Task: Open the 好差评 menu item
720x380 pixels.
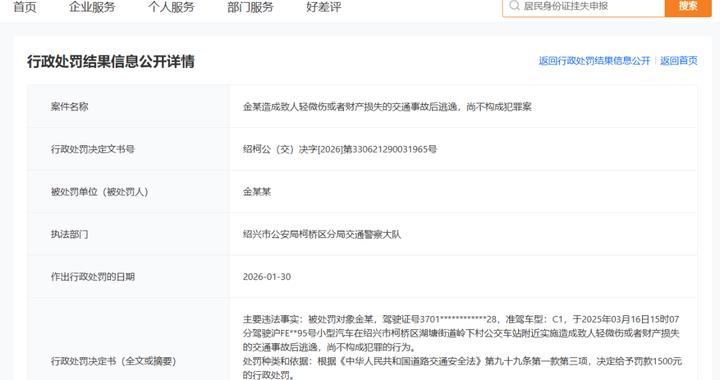Action: [x=324, y=7]
